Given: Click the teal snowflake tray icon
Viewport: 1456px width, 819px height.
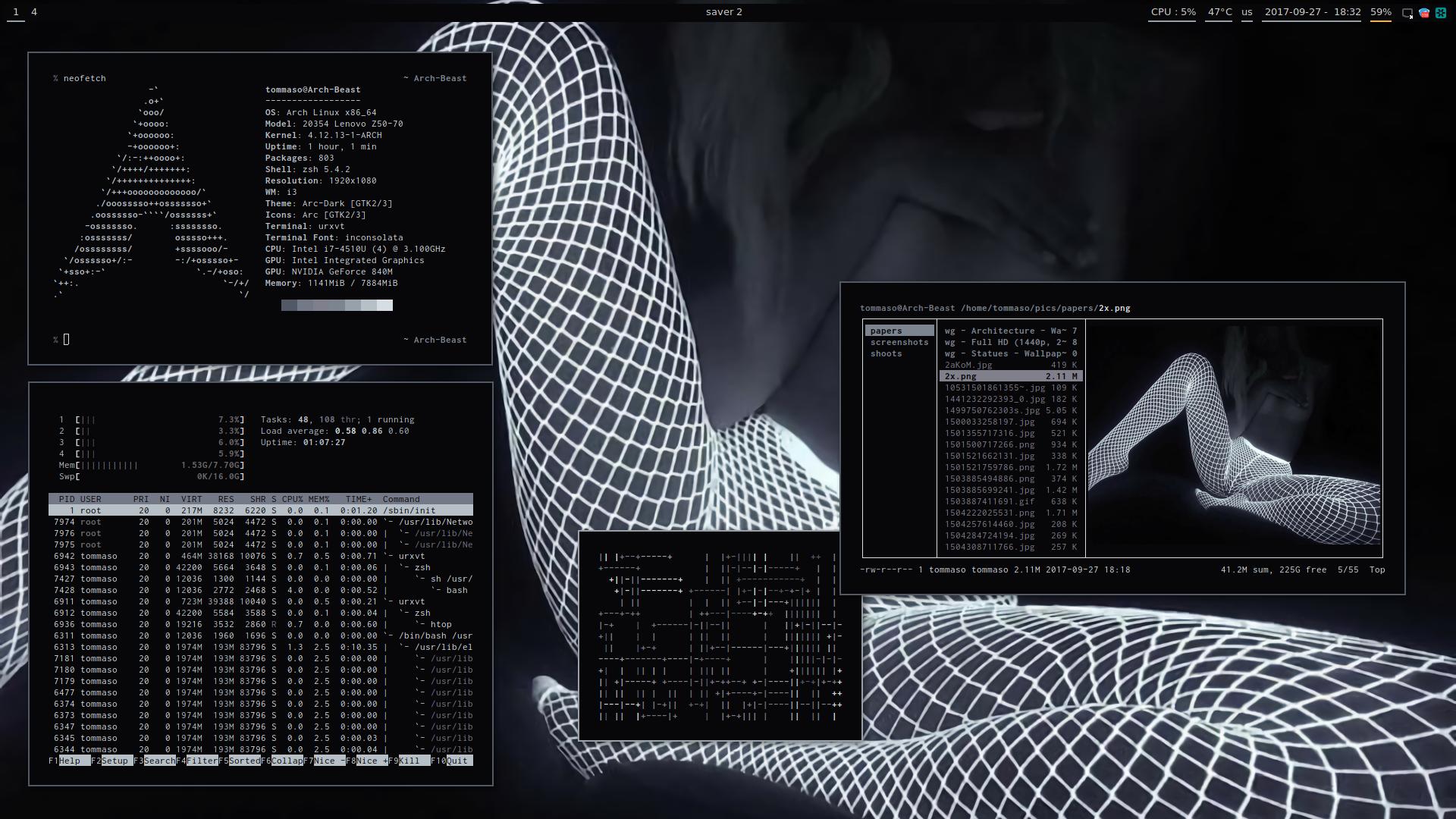Looking at the screenshot, I should click(1441, 13).
